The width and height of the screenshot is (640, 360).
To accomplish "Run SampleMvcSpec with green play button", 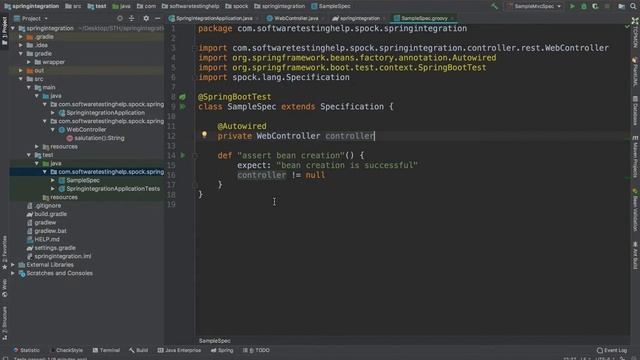I will click(572, 6).
